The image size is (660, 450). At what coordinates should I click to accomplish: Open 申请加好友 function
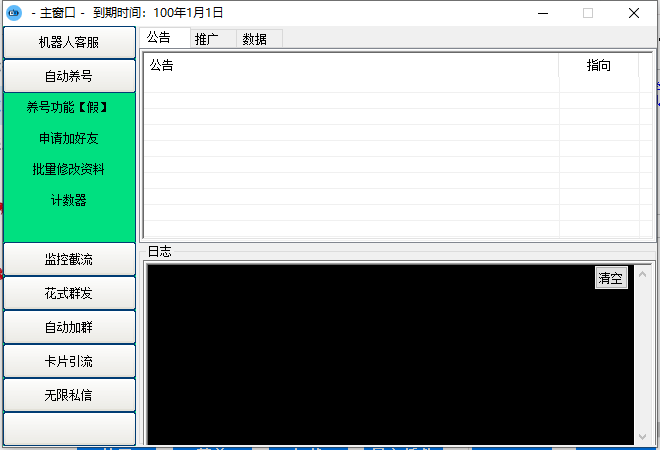point(69,138)
